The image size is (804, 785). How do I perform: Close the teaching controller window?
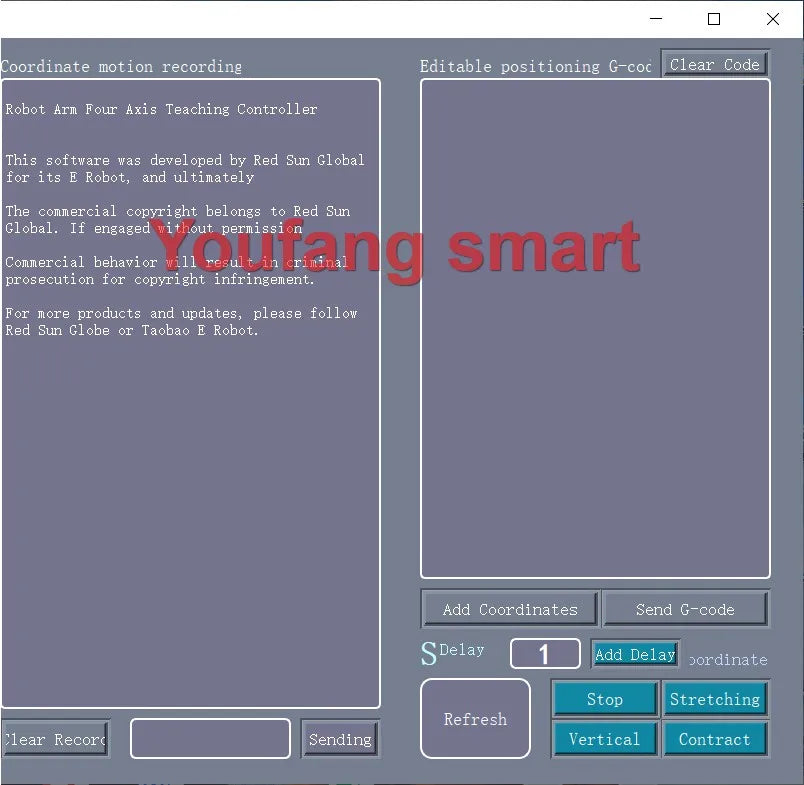coord(772,19)
